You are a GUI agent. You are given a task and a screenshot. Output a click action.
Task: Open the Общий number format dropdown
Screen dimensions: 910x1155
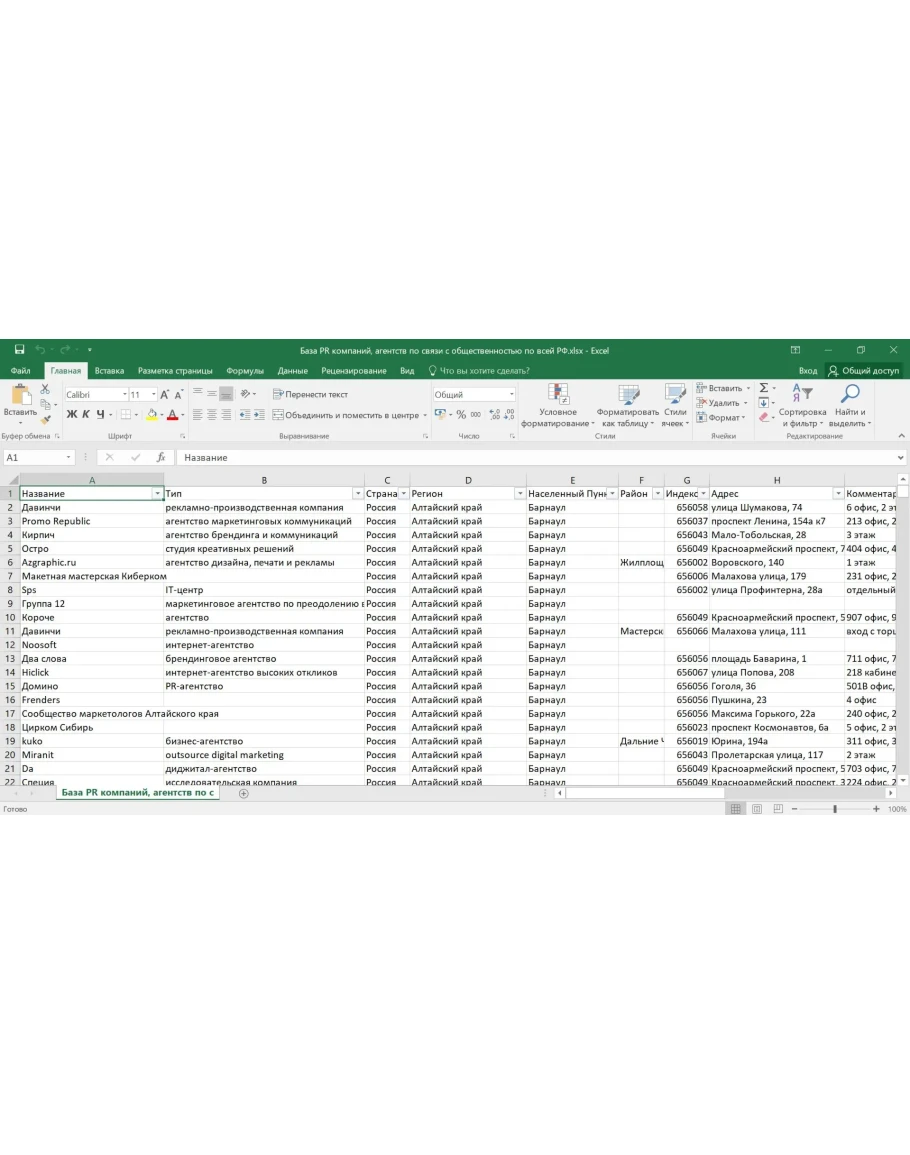pos(511,395)
